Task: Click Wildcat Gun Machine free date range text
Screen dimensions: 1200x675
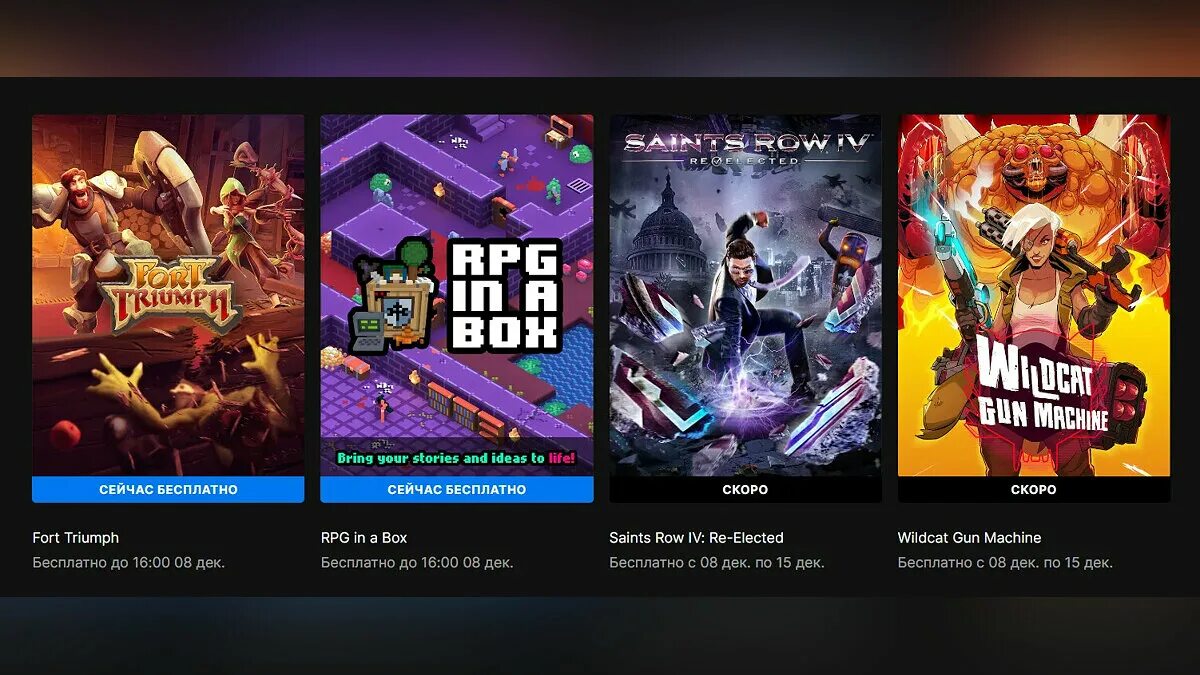Action: tap(1005, 563)
